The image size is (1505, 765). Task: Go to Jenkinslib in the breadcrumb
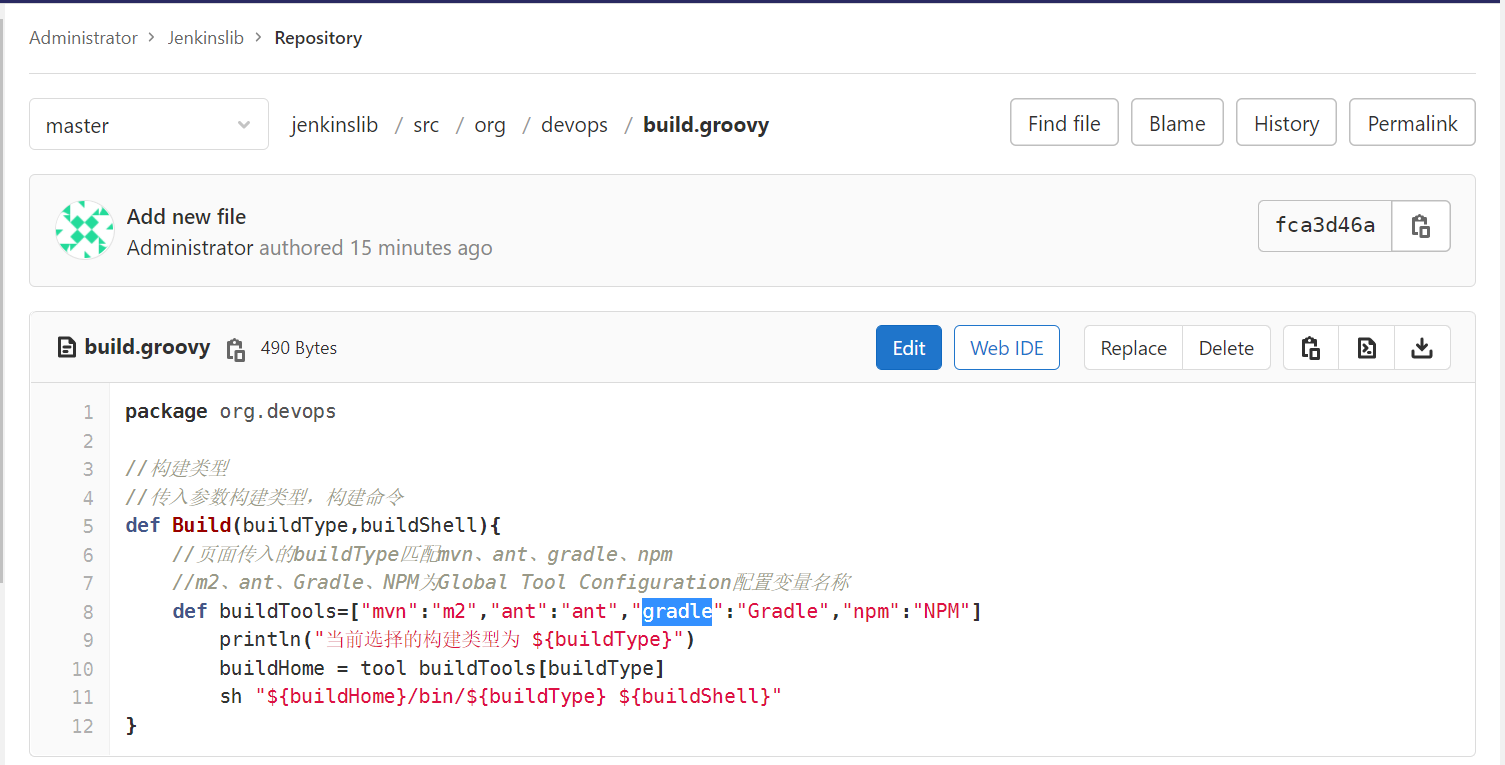click(206, 38)
